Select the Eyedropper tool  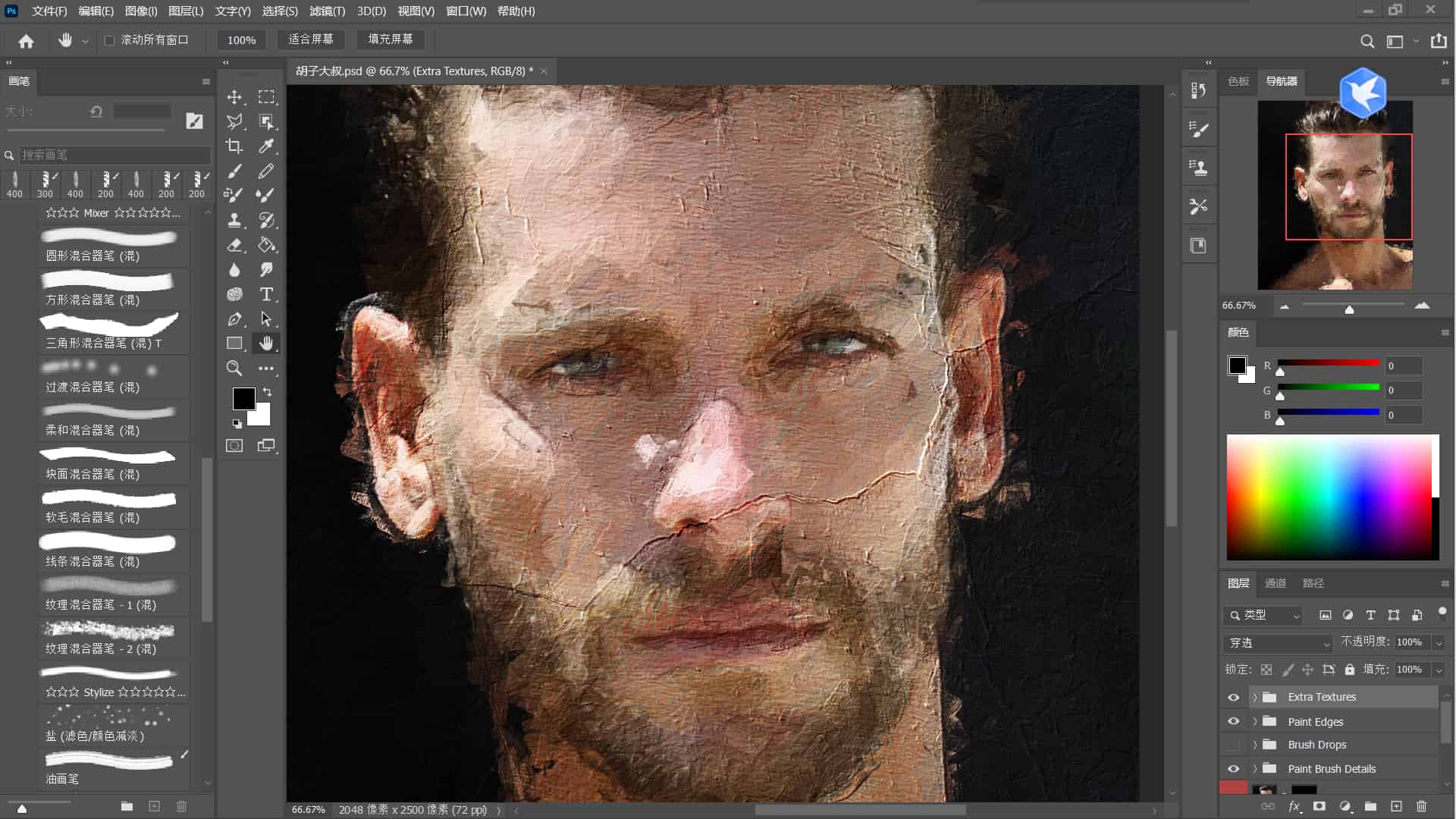tap(266, 146)
